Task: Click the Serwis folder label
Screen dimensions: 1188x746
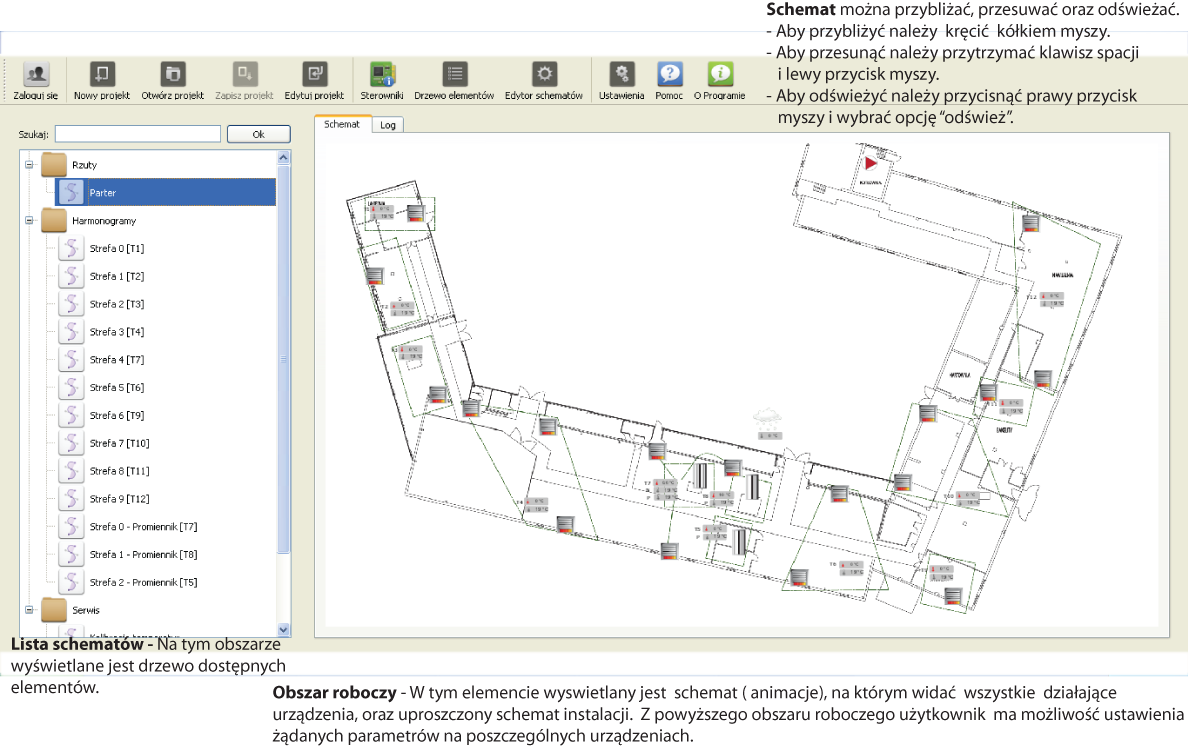Action: click(86, 610)
